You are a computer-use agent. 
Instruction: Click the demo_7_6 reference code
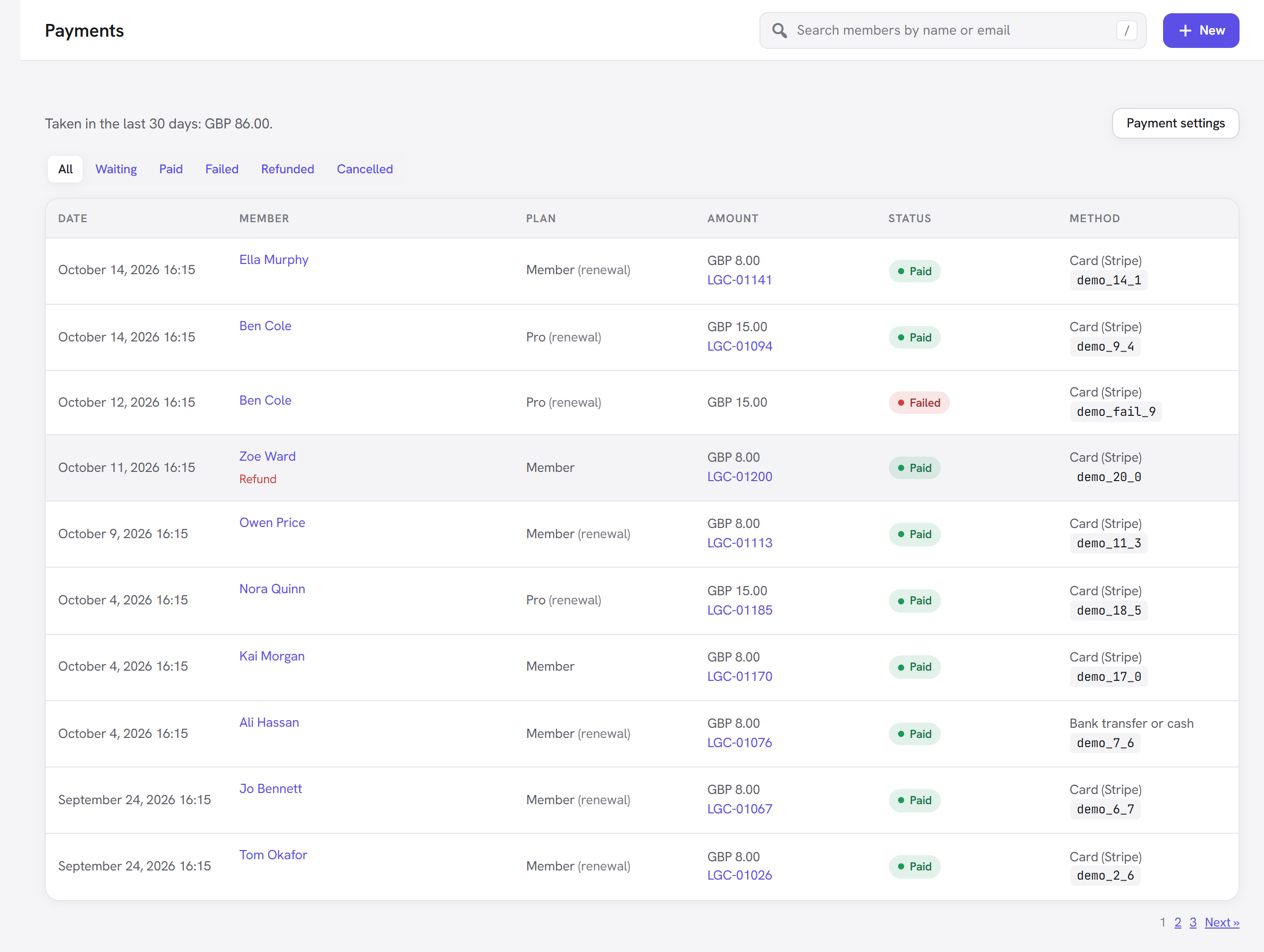tap(1105, 744)
